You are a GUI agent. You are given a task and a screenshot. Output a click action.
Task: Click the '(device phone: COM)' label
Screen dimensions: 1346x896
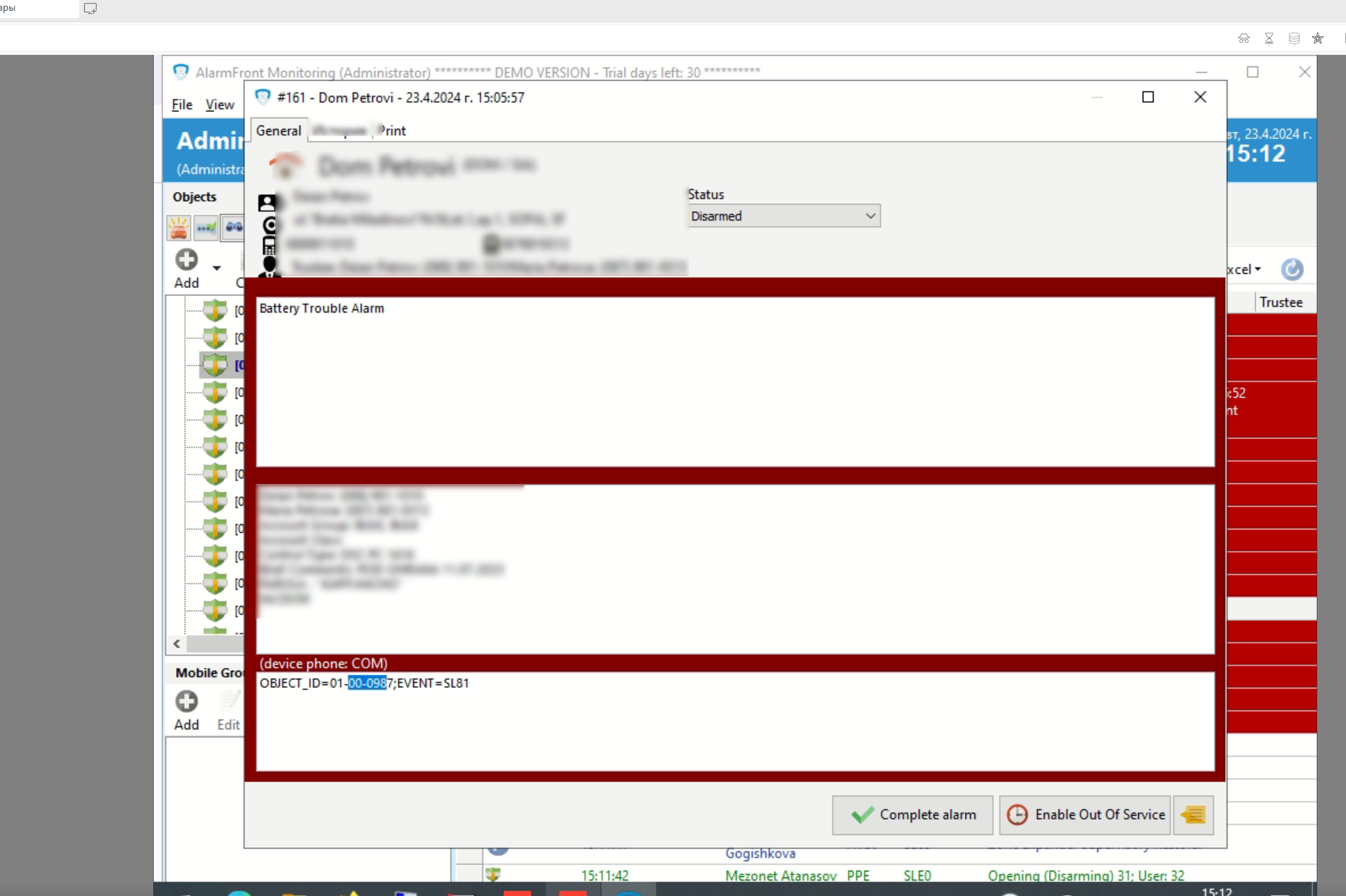click(x=324, y=663)
